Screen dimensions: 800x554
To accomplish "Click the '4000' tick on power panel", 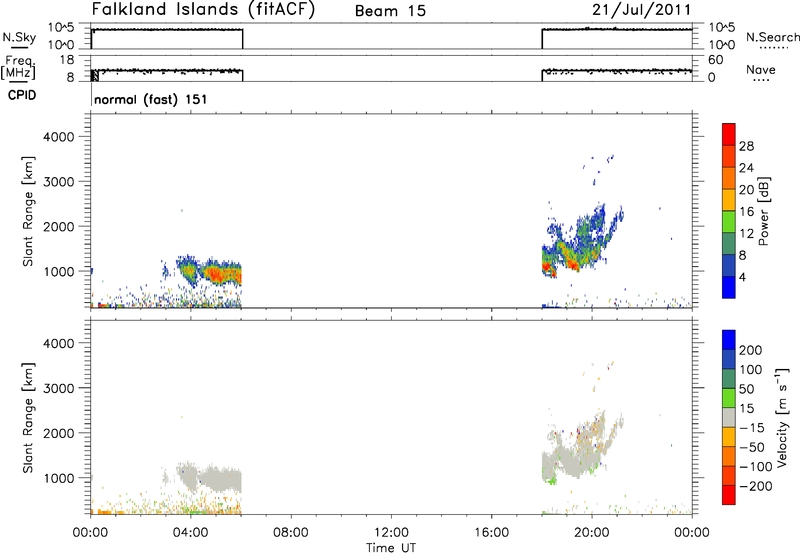I will 59,137.
